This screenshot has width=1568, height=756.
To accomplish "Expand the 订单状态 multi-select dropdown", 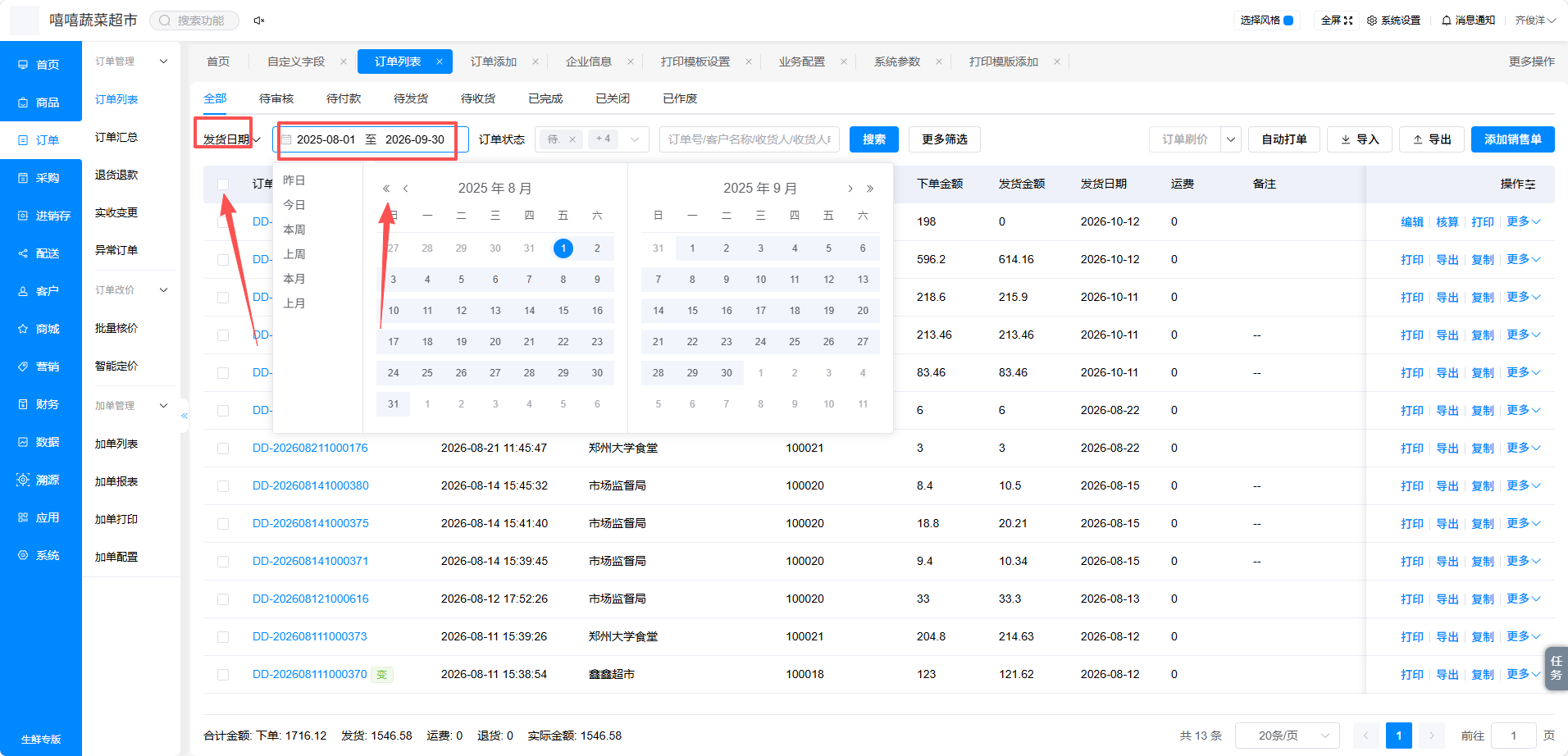I will [634, 139].
